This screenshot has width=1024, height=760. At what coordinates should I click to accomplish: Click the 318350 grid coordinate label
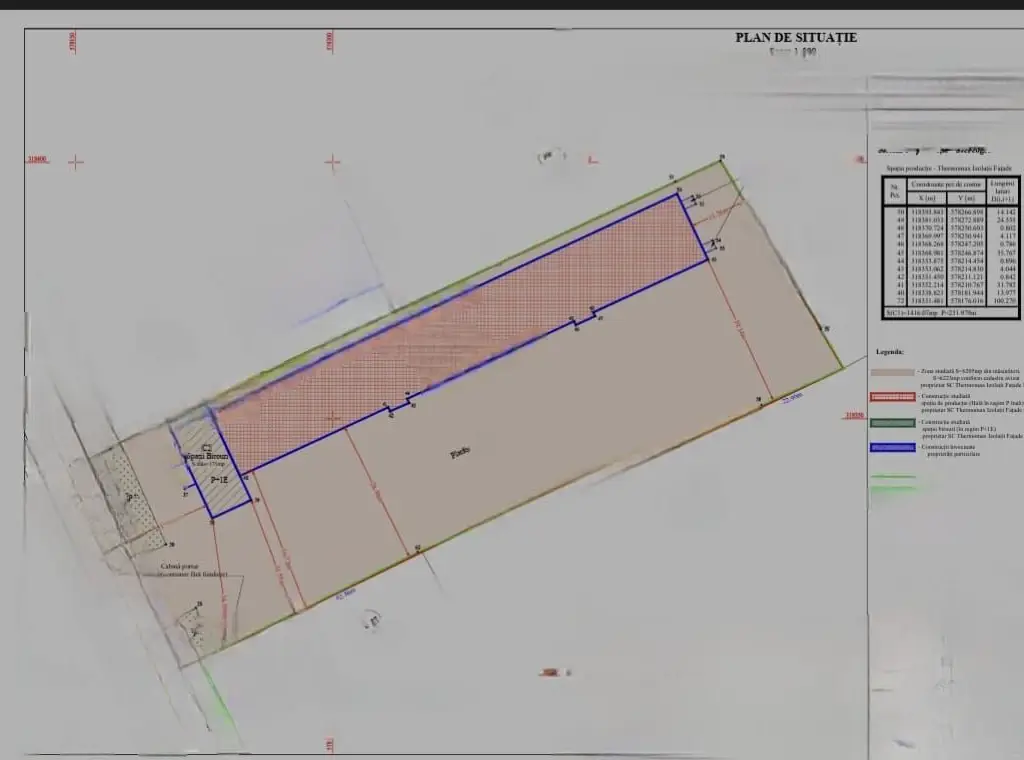tap(854, 415)
